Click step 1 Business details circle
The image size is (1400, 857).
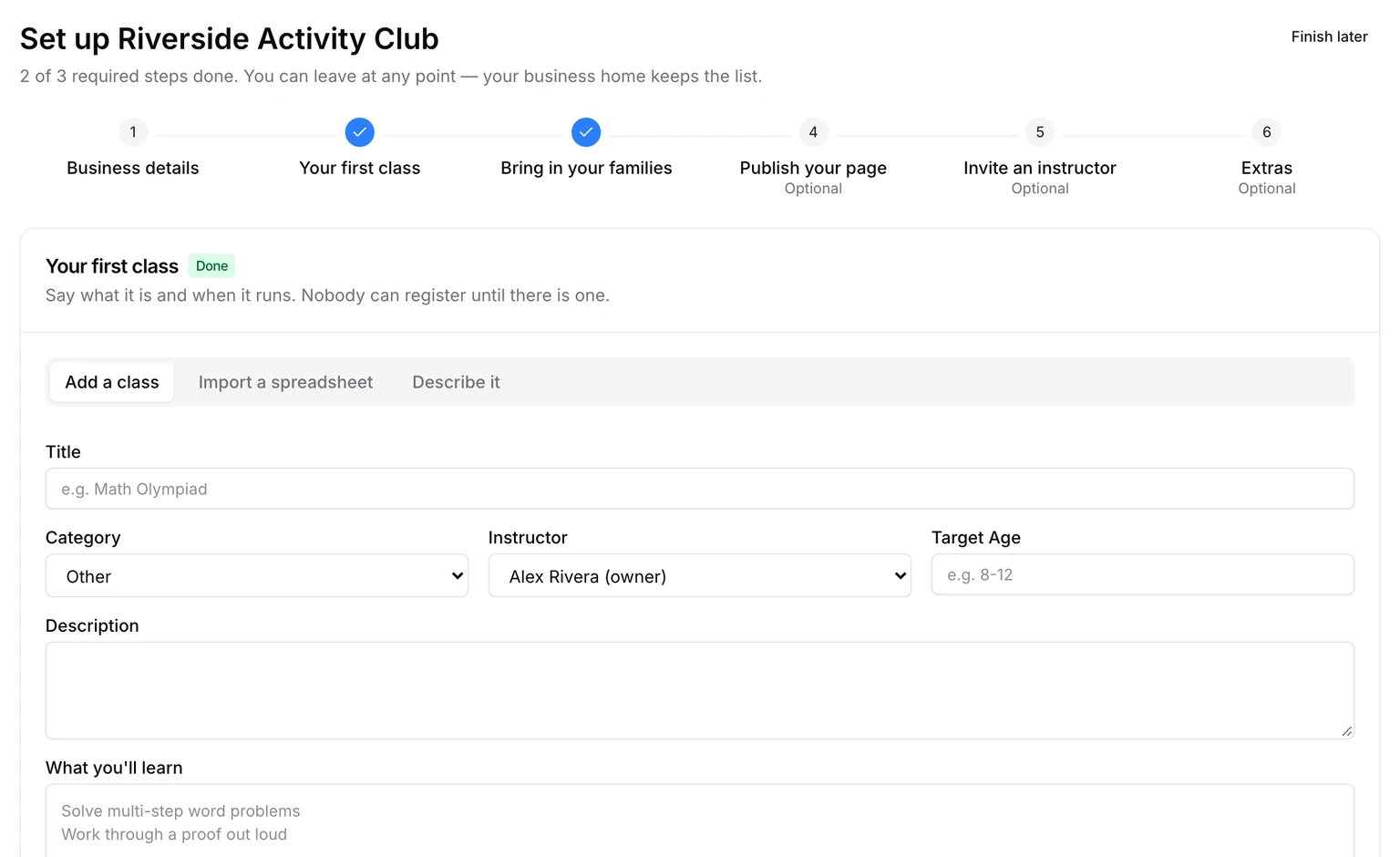coord(133,132)
